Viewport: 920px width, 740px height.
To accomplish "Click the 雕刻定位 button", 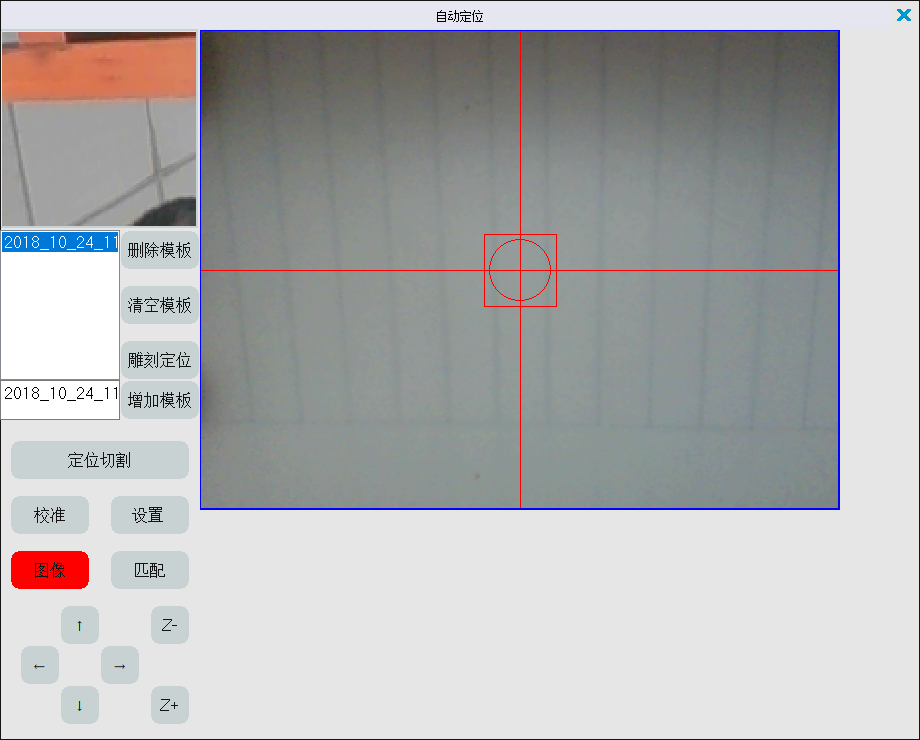I will tap(160, 360).
